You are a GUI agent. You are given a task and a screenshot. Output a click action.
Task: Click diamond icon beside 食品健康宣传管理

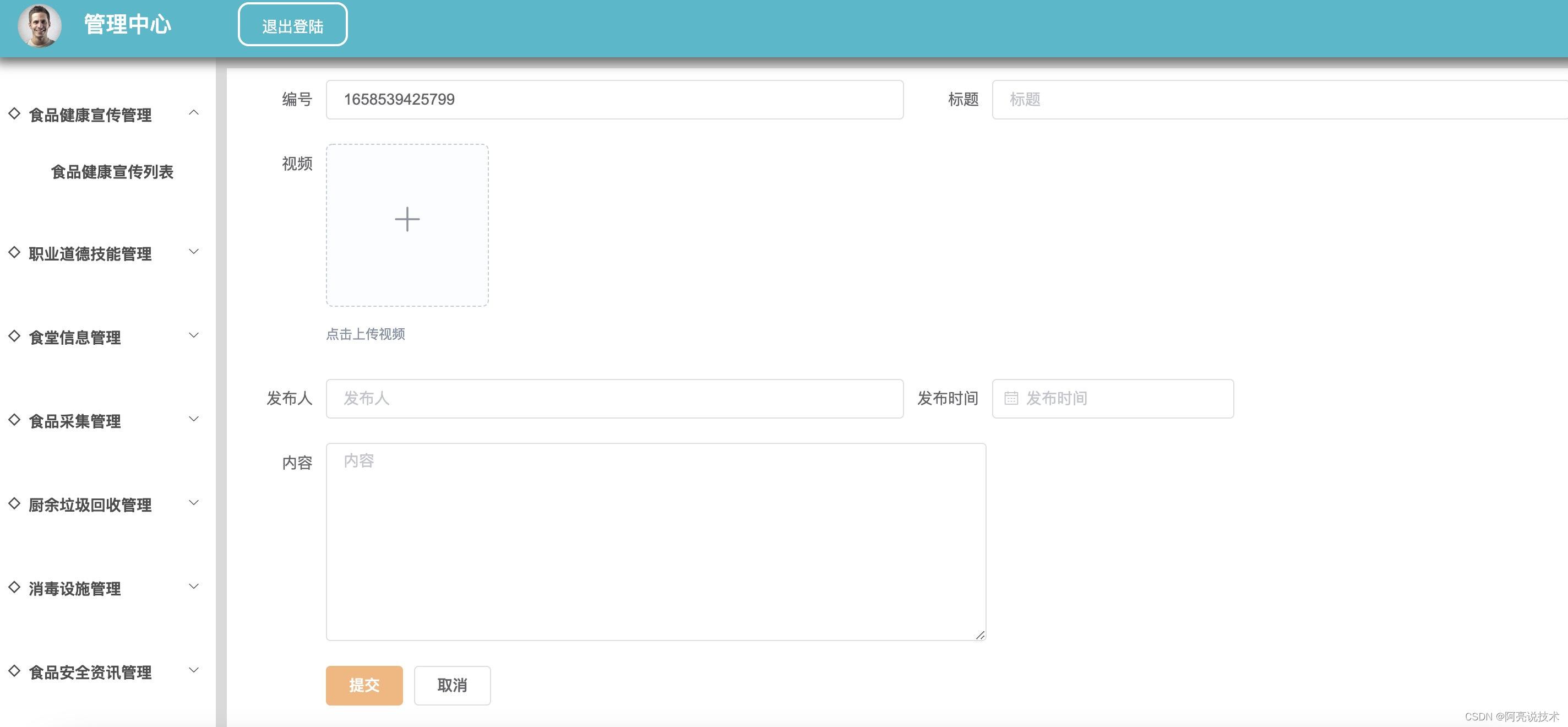tap(15, 113)
